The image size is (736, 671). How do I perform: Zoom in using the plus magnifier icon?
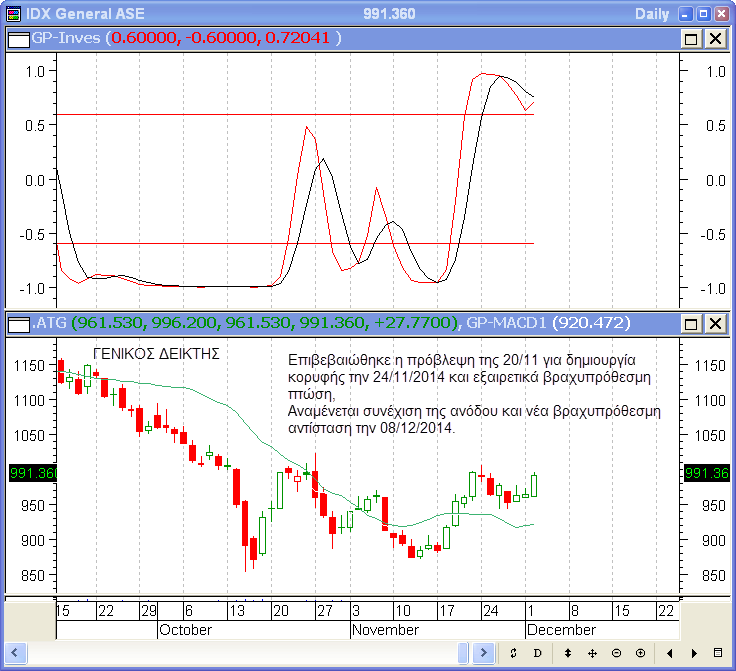click(640, 653)
